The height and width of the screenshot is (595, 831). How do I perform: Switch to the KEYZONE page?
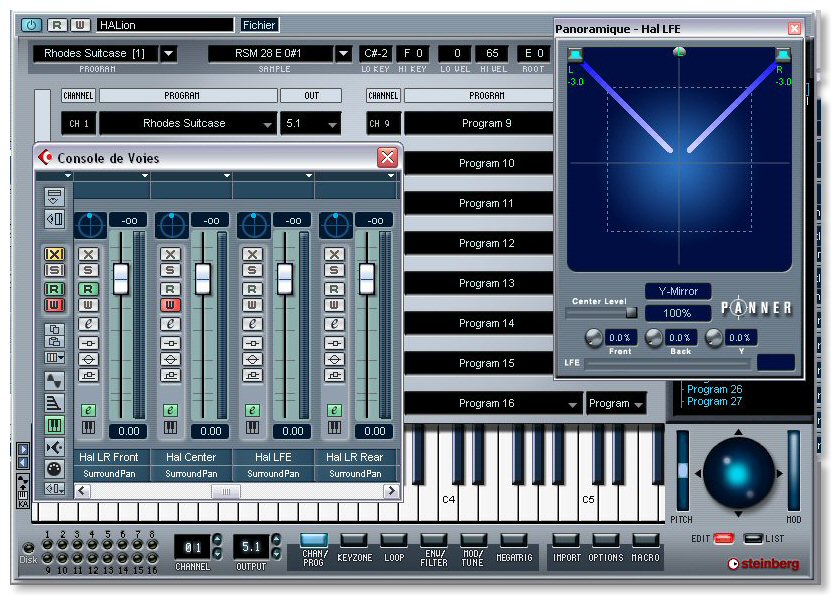[354, 540]
